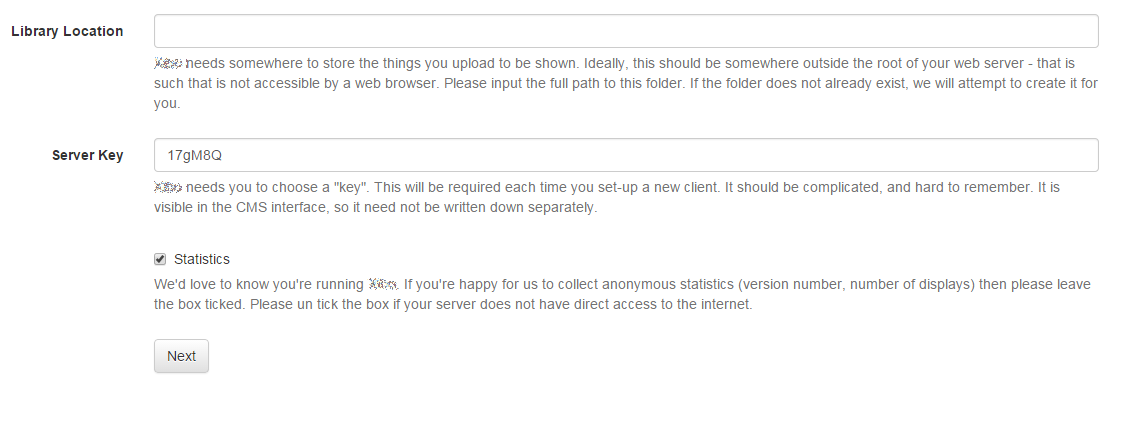
Task: Click the 17gM8Q value in Server Key
Action: click(x=194, y=155)
